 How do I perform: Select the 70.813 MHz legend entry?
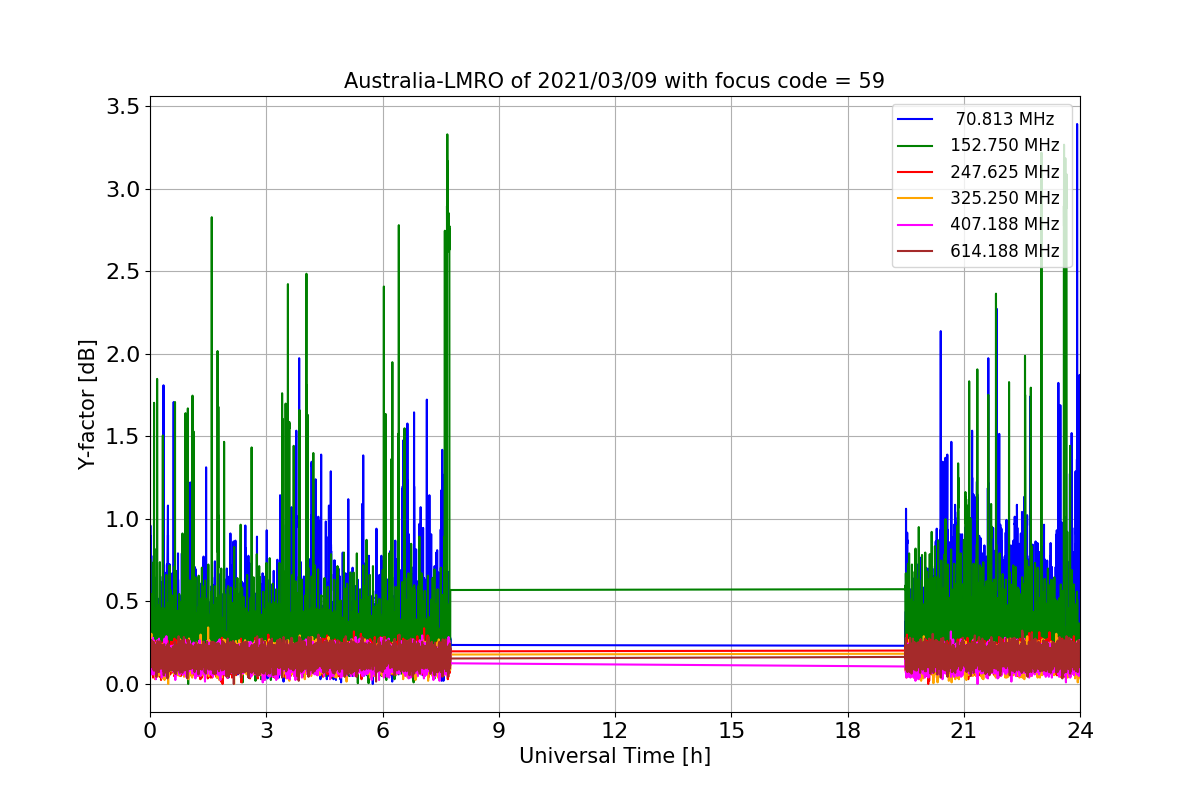pyautogui.click(x=978, y=119)
